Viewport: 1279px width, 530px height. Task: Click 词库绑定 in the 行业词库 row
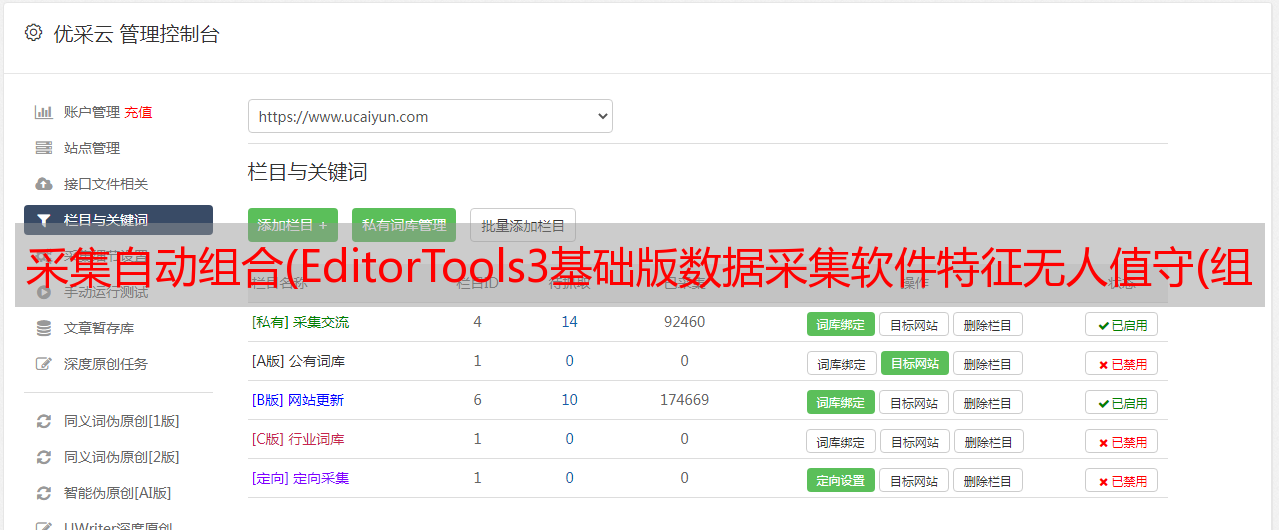pyautogui.click(x=841, y=441)
